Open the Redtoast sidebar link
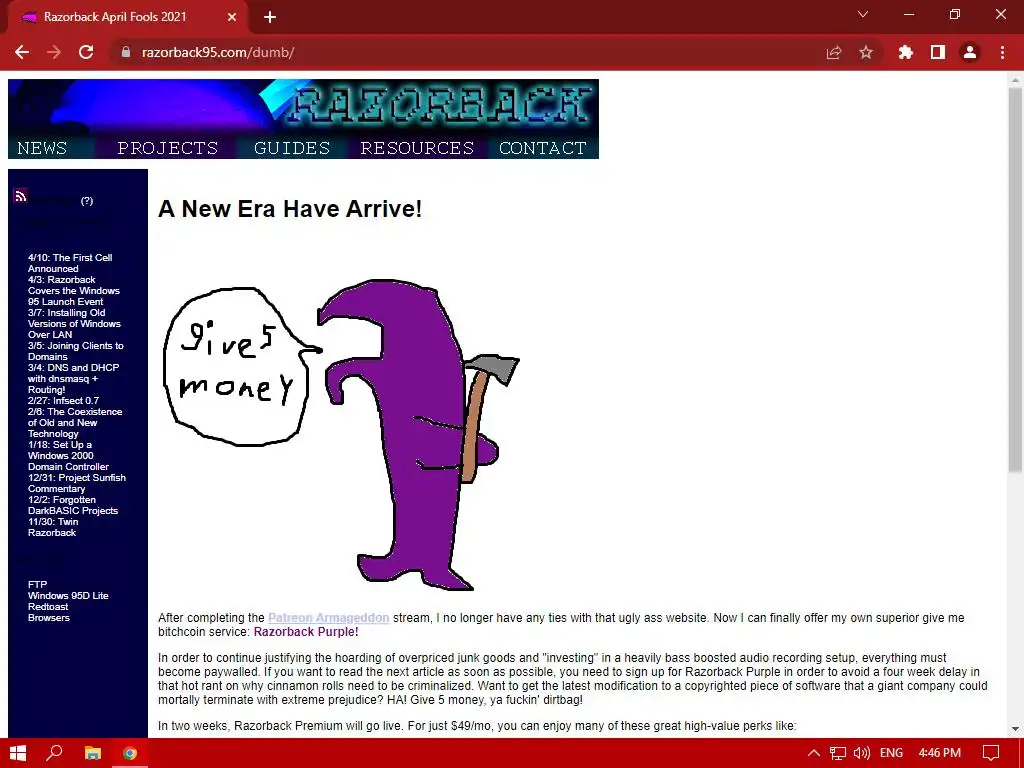 [x=48, y=607]
